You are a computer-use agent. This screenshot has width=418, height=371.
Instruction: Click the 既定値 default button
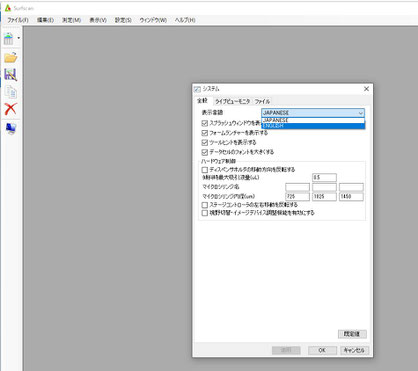click(352, 334)
